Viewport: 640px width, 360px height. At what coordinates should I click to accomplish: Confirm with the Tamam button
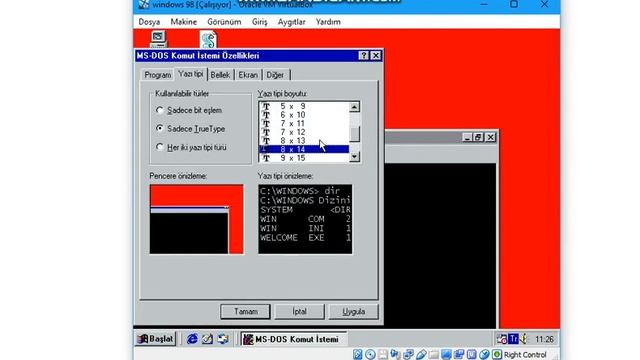(245, 311)
